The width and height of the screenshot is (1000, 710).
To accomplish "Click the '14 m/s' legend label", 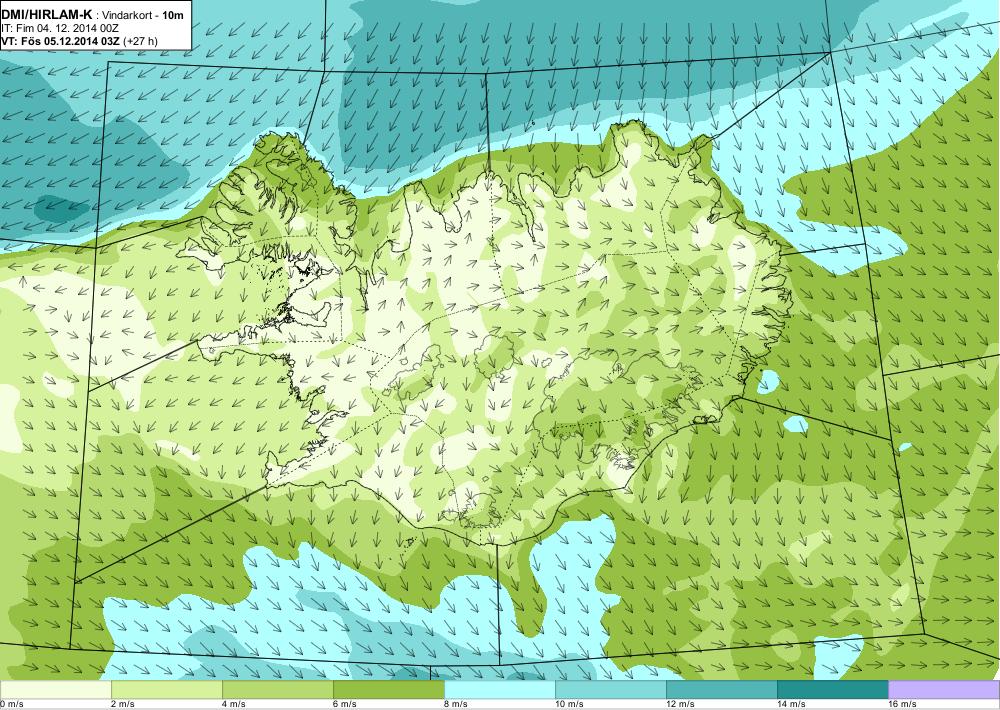I will click(x=791, y=704).
